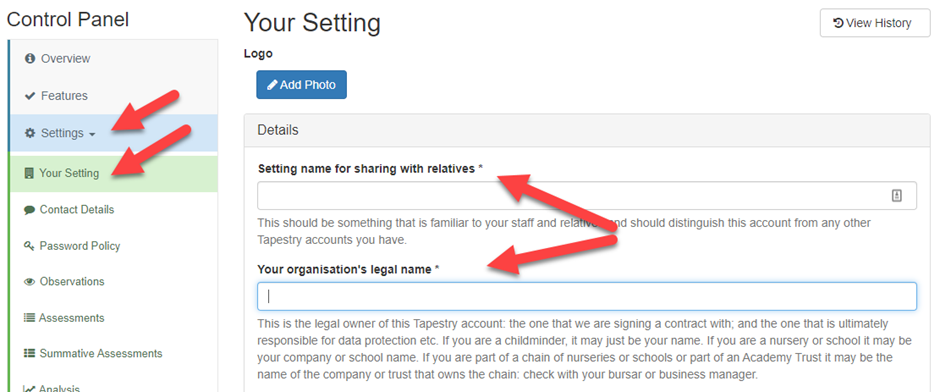Image resolution: width=940 pixels, height=392 pixels.
Task: Click the Add Photo button
Action: tap(302, 85)
